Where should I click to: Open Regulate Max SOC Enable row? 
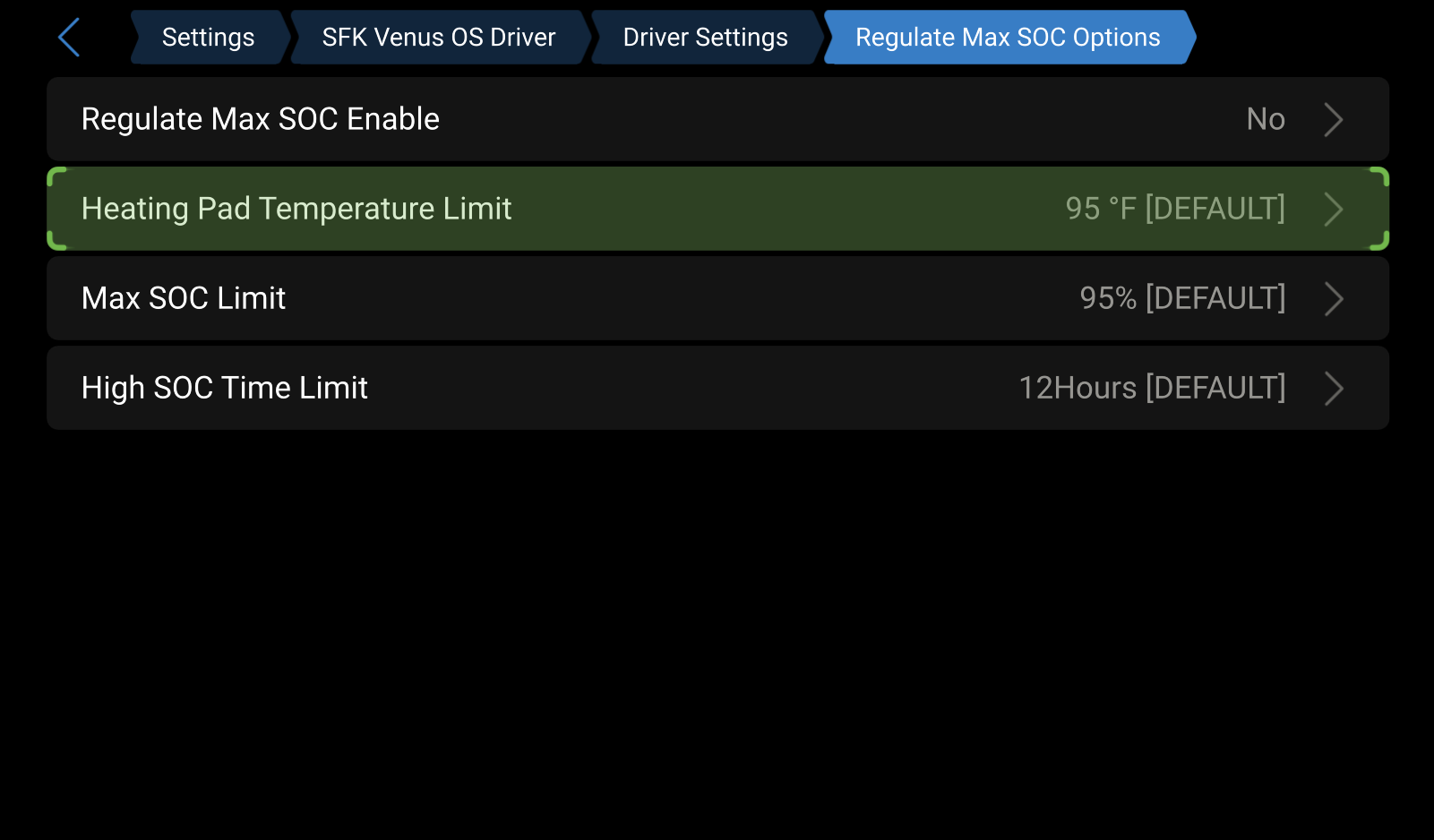717,119
